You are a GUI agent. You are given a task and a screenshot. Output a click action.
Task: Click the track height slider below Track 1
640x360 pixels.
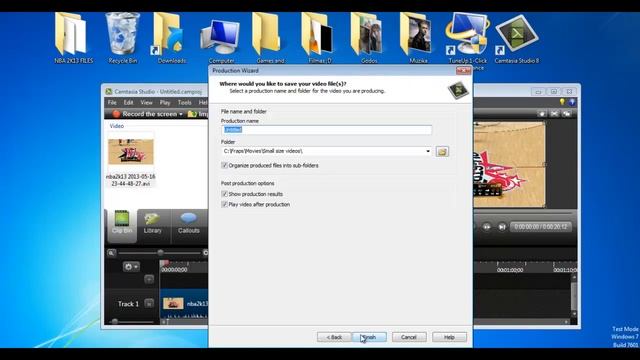pyautogui.click(x=115, y=322)
